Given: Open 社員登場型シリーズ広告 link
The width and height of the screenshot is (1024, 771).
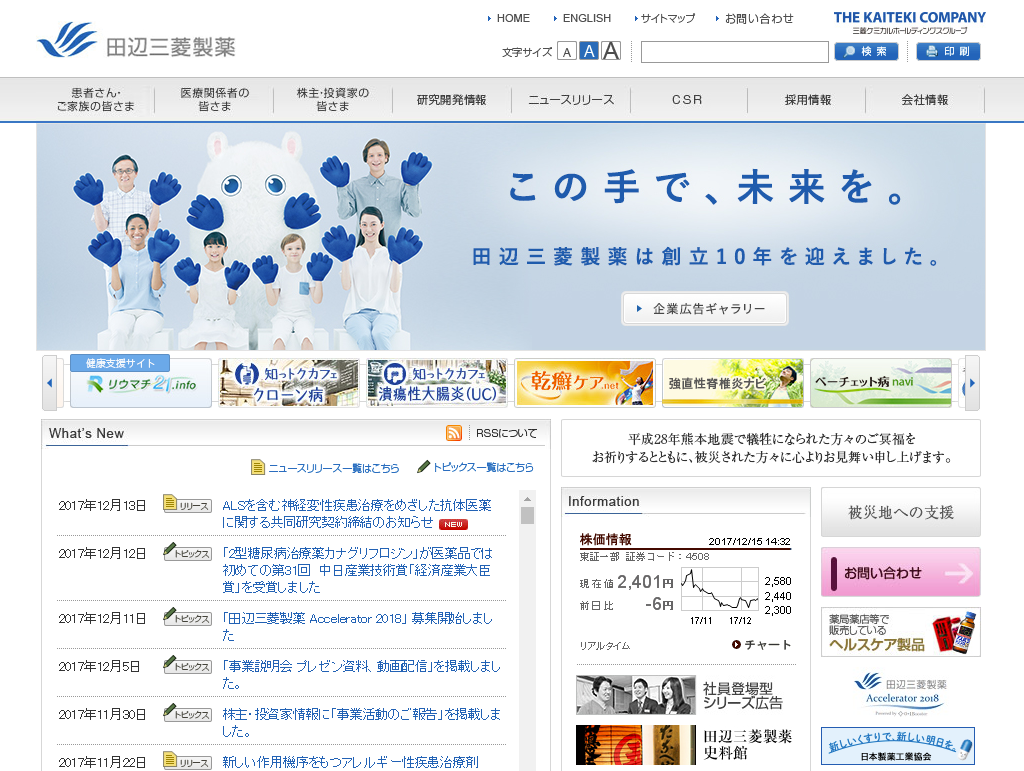Looking at the screenshot, I should click(x=743, y=695).
